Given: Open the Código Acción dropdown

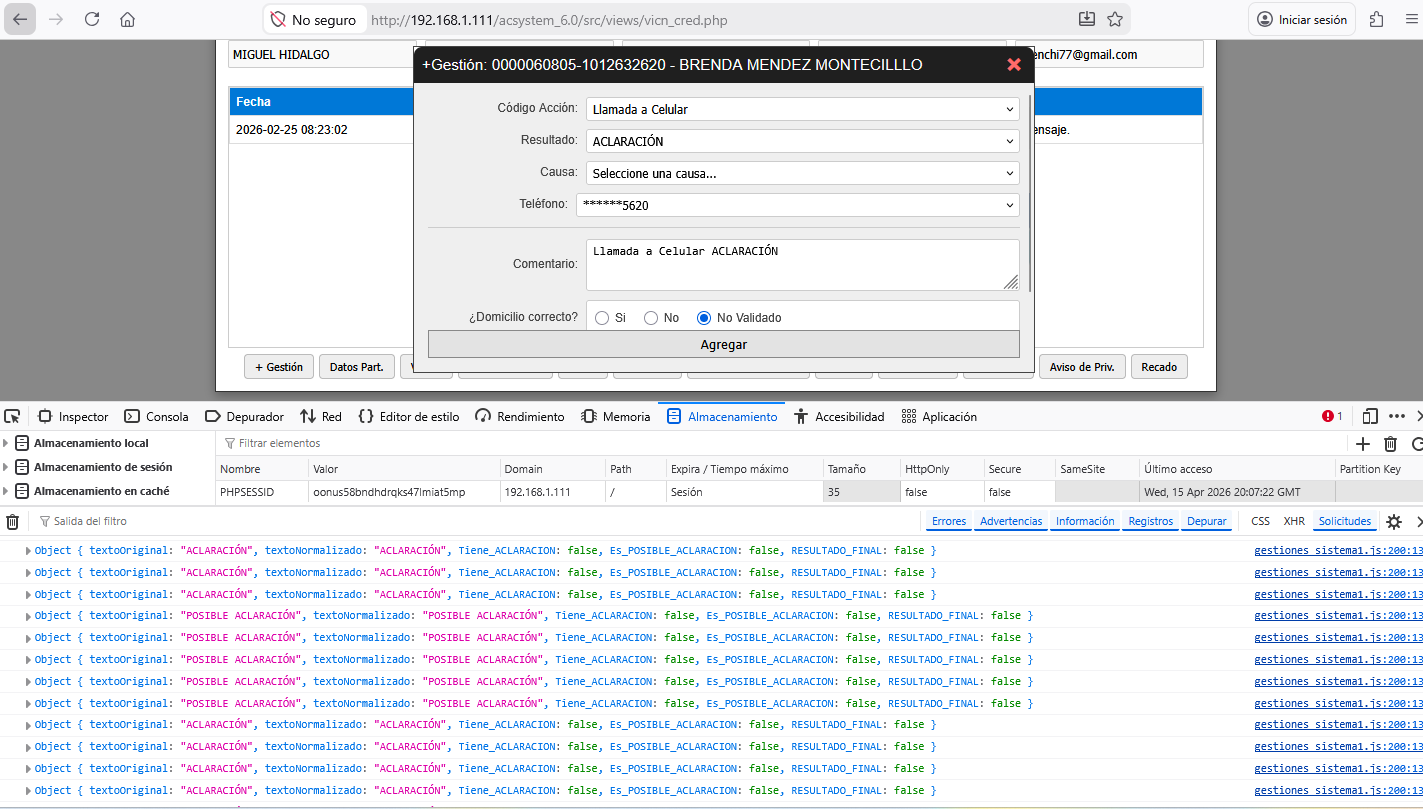Looking at the screenshot, I should [802, 109].
